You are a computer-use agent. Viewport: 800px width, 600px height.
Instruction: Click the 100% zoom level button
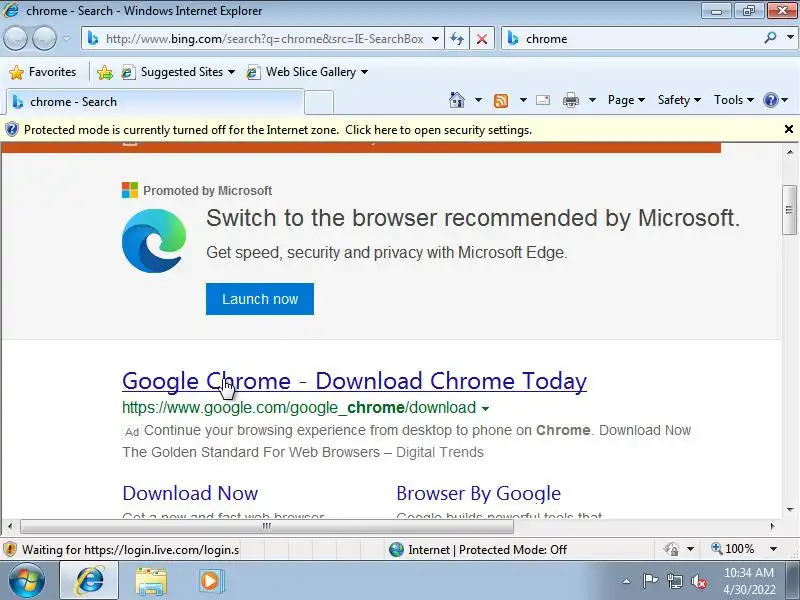[x=733, y=549]
